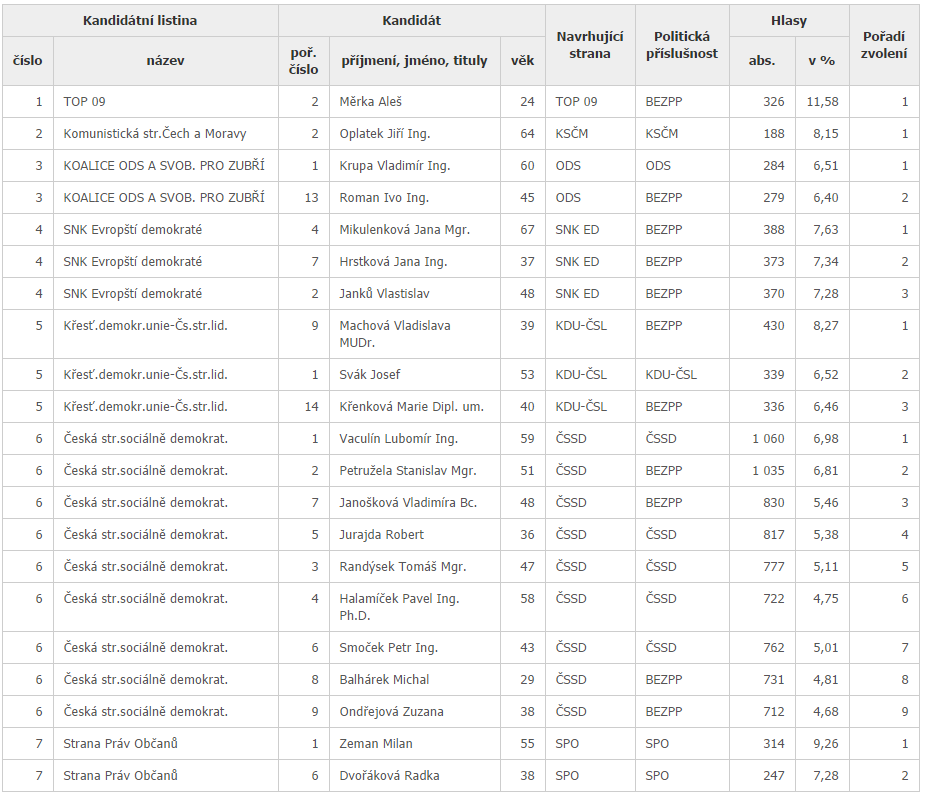Click 'Česká str.sociálně demokrat.' in Vaculín's row
The image size is (925, 799).
pyautogui.click(x=146, y=438)
